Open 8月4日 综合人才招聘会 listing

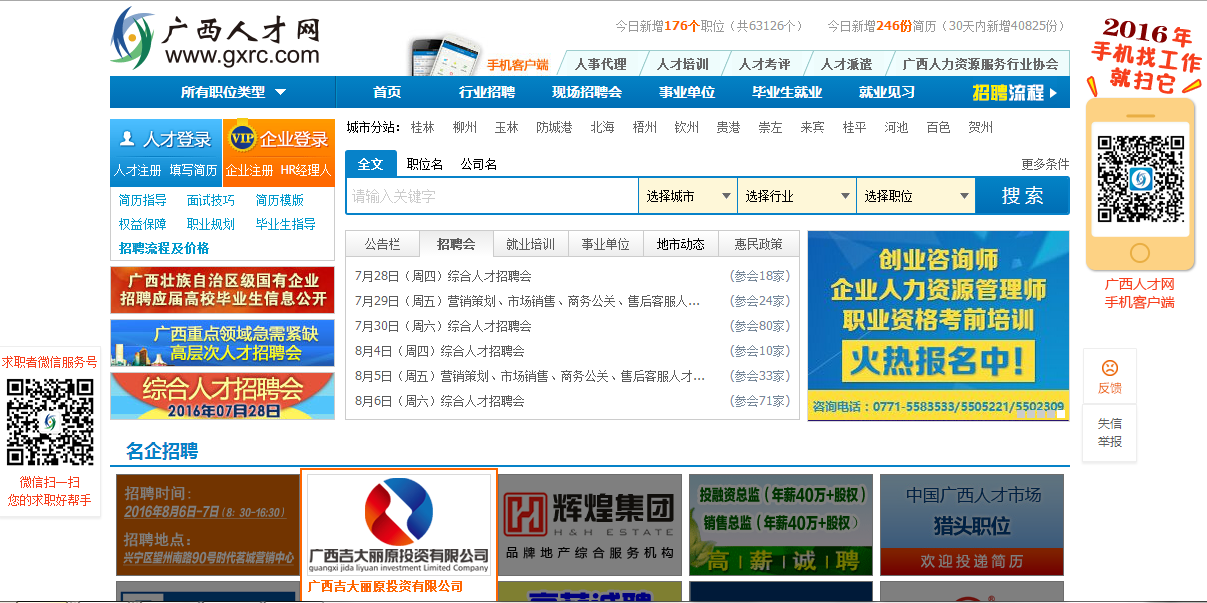pyautogui.click(x=440, y=351)
